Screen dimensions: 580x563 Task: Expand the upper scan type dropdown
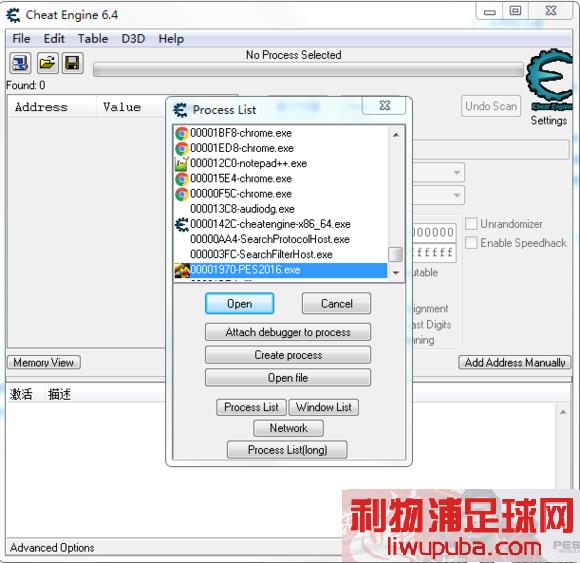pyautogui.click(x=457, y=172)
